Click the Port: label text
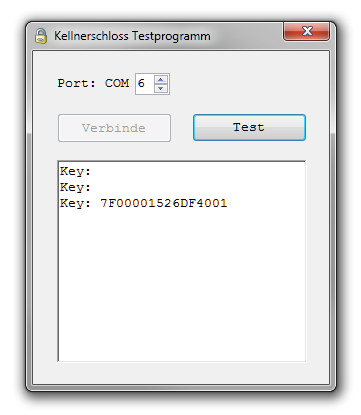 pos(77,83)
